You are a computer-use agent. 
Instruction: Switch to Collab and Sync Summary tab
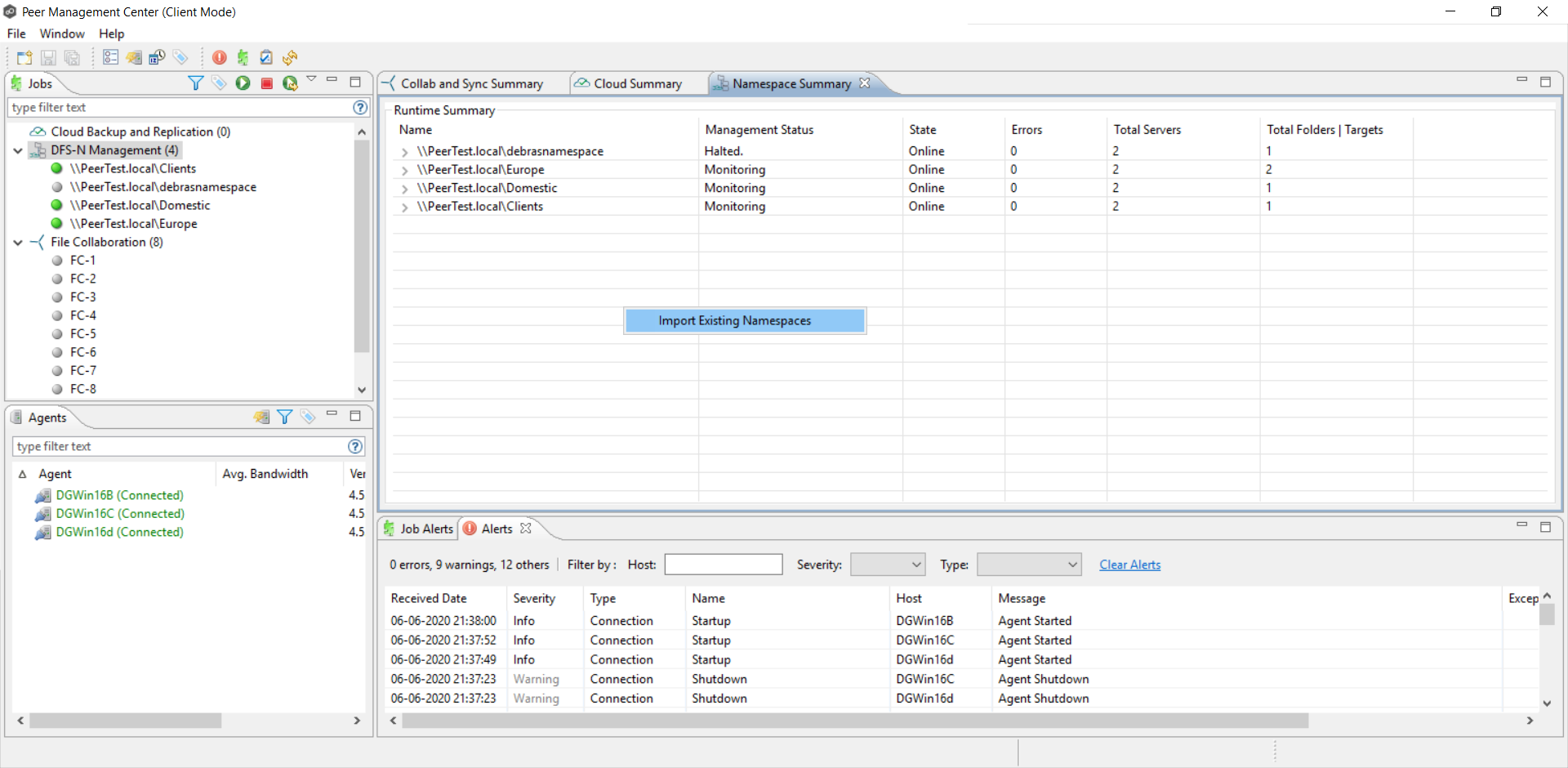click(471, 83)
